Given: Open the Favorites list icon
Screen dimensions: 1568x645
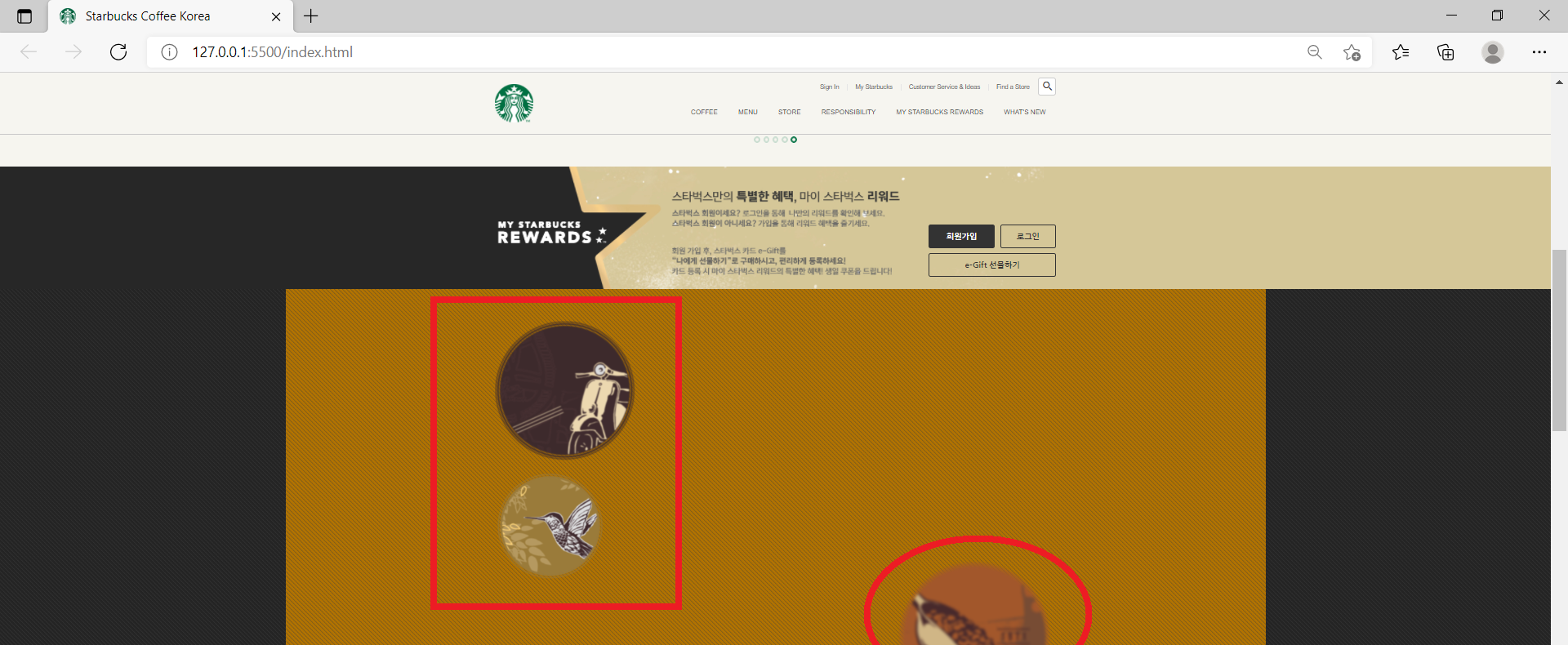Looking at the screenshot, I should 1401,52.
